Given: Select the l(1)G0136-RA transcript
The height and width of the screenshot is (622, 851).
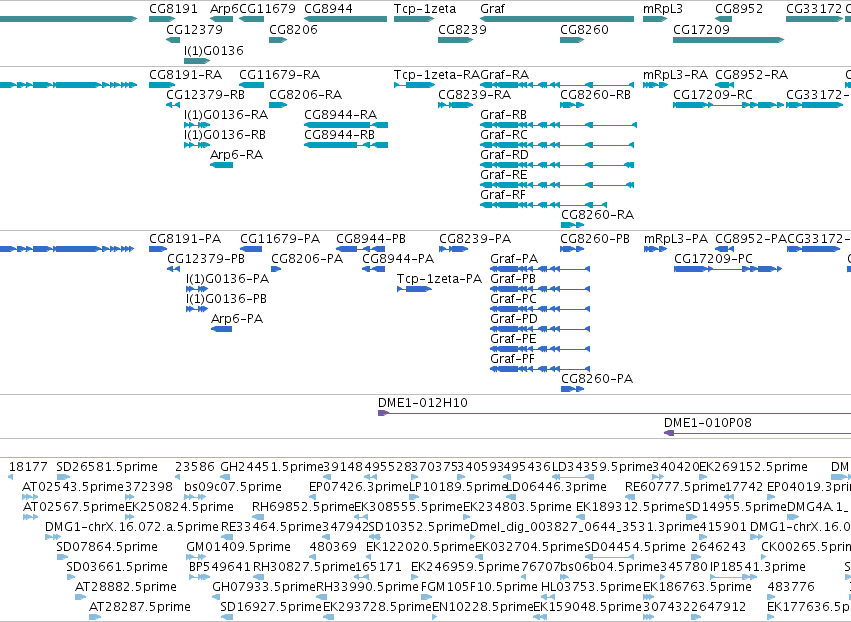Looking at the screenshot, I should [226, 115].
